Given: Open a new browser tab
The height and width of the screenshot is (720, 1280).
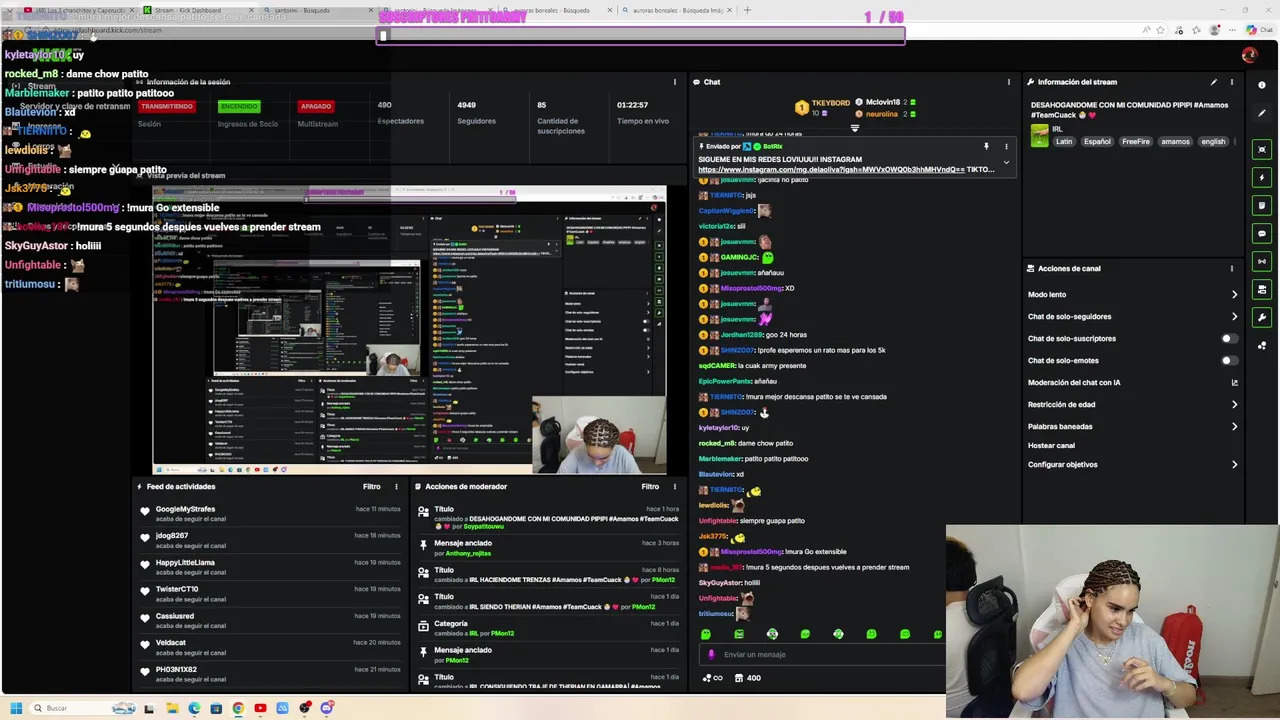Looking at the screenshot, I should [x=747, y=10].
